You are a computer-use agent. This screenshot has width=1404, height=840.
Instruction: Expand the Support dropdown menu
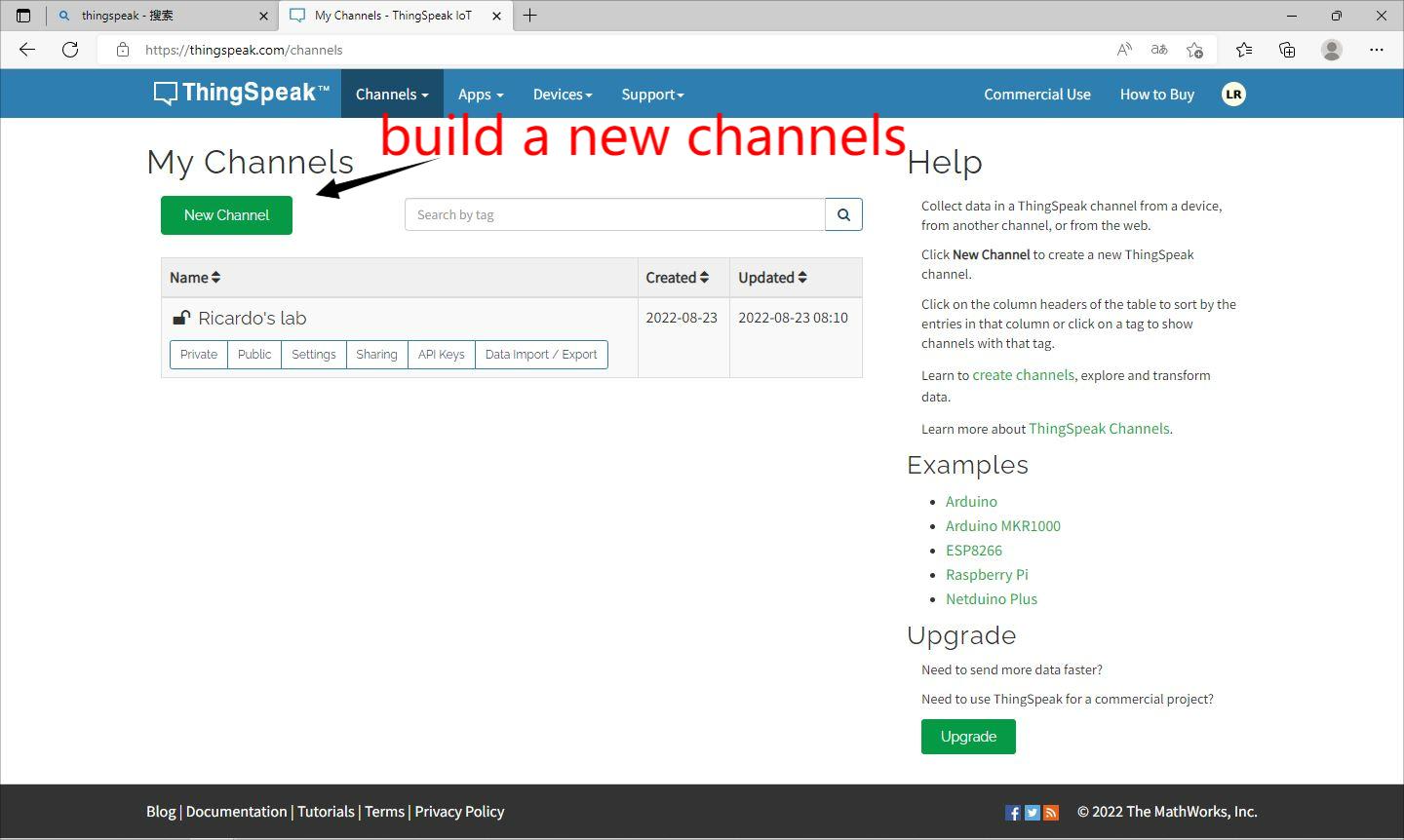[652, 95]
